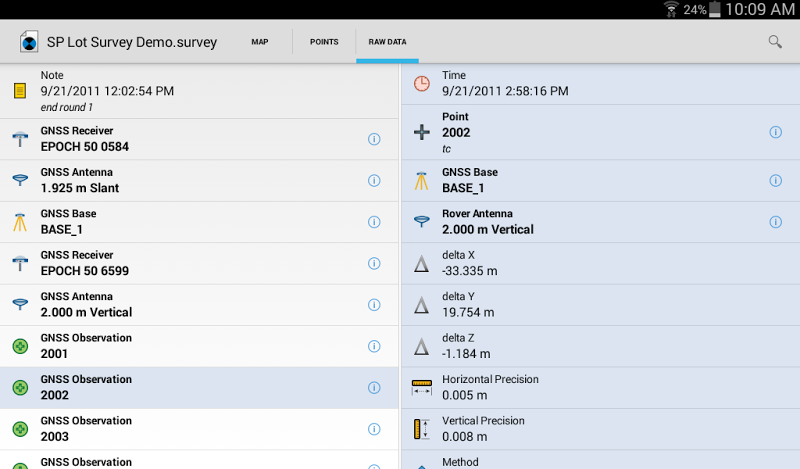800x469 pixels.
Task: Open the search magnifier icon
Action: pos(775,42)
